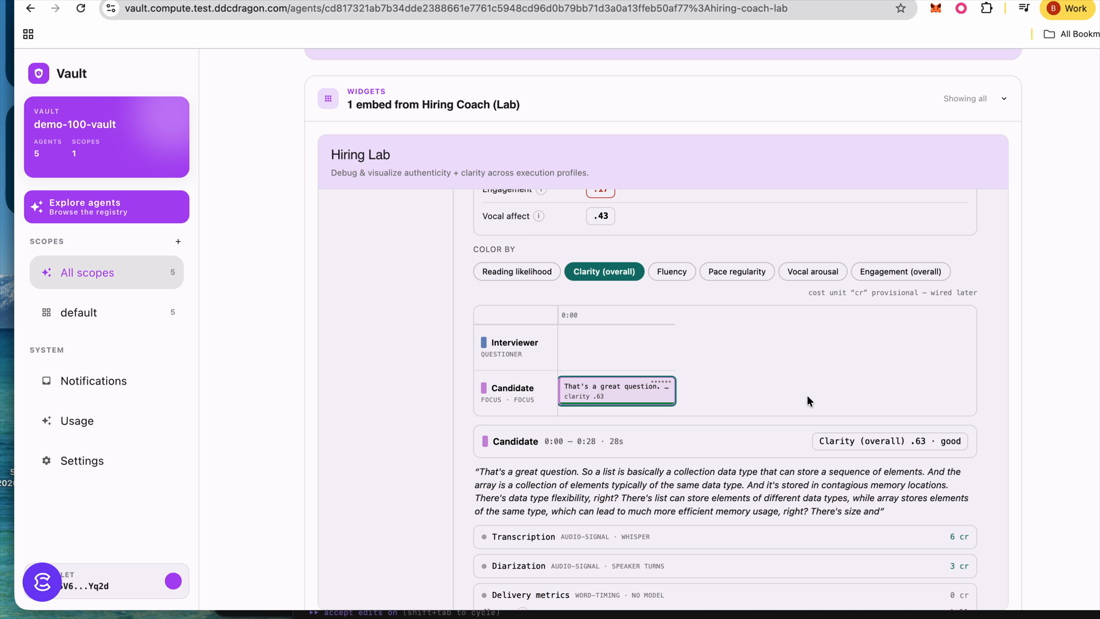Screen dimensions: 1100x619
Task: Show info for Vocal affect
Action: click(539, 216)
